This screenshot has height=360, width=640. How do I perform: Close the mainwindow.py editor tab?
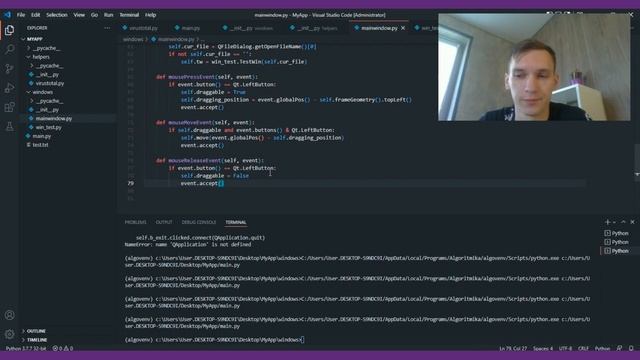[403, 28]
